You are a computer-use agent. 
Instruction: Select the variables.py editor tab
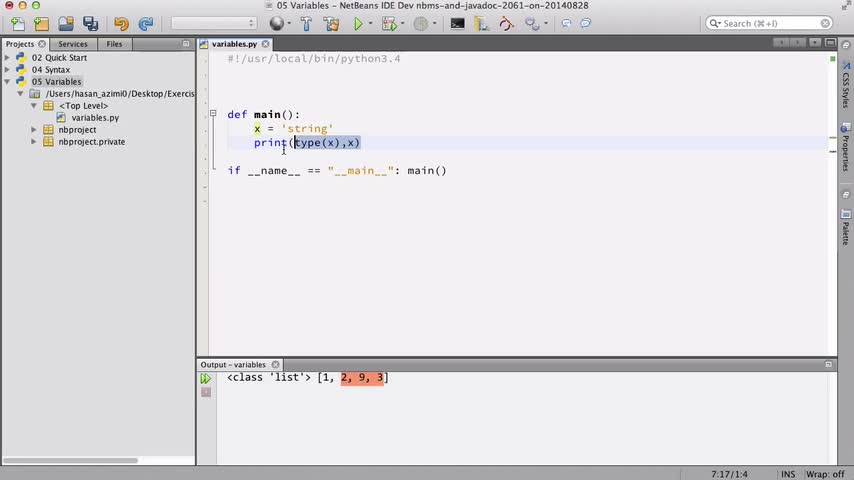[x=234, y=44]
